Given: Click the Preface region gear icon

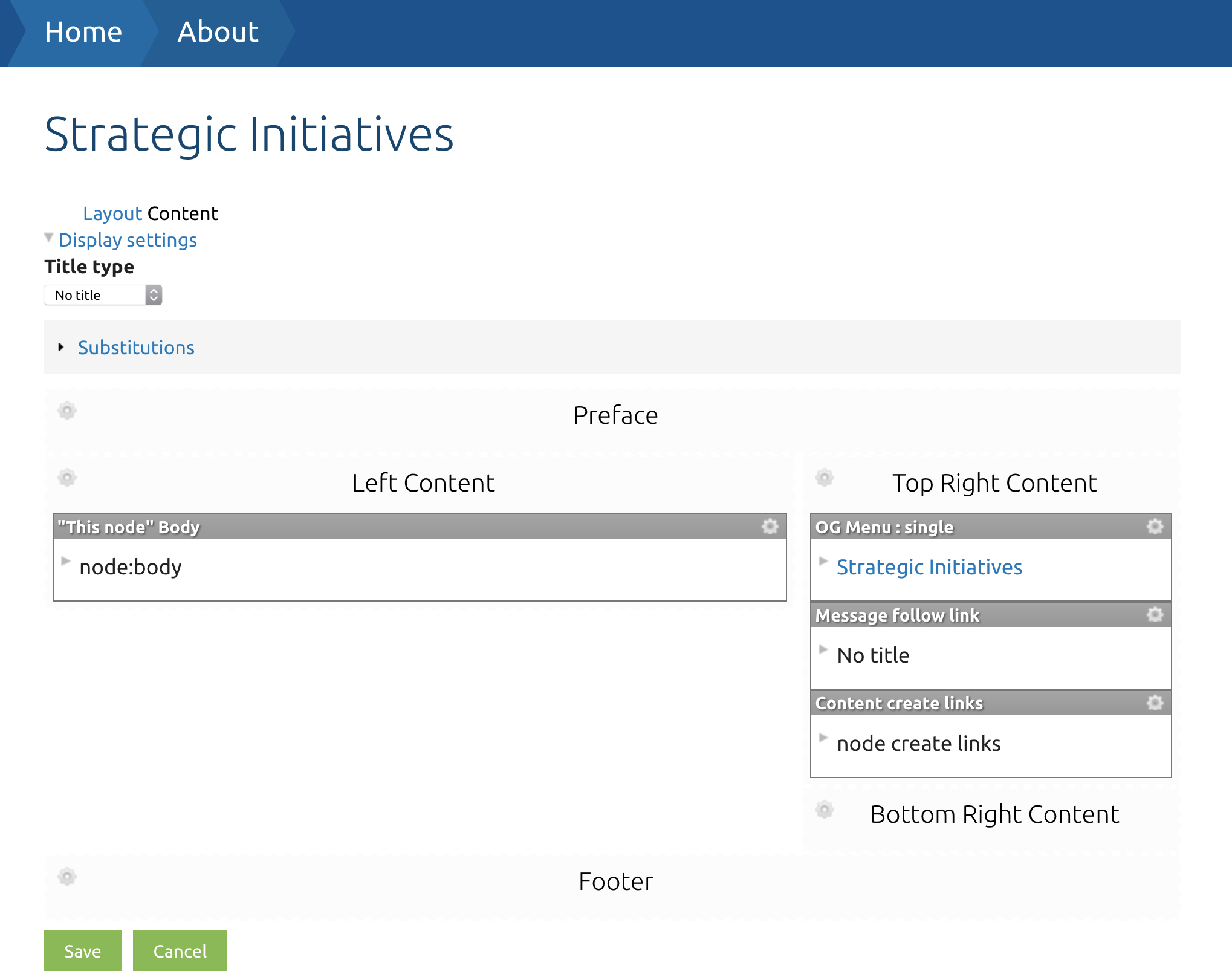Looking at the screenshot, I should pyautogui.click(x=67, y=411).
